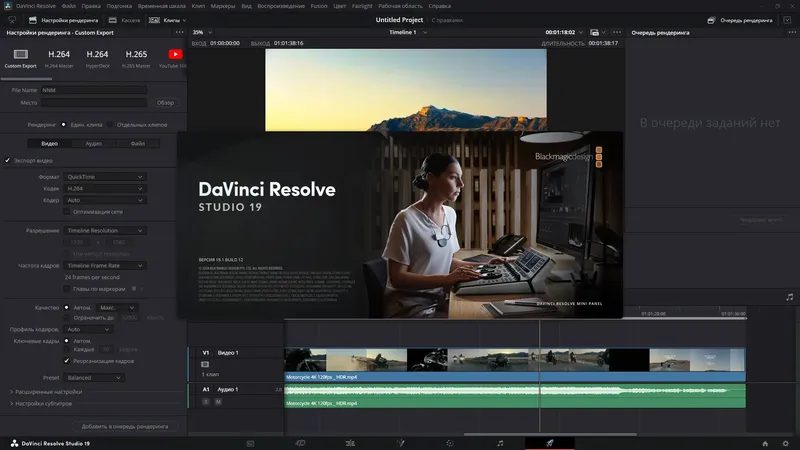Expand the subtitle settings section
Image resolution: width=800 pixels, height=450 pixels.
41,404
